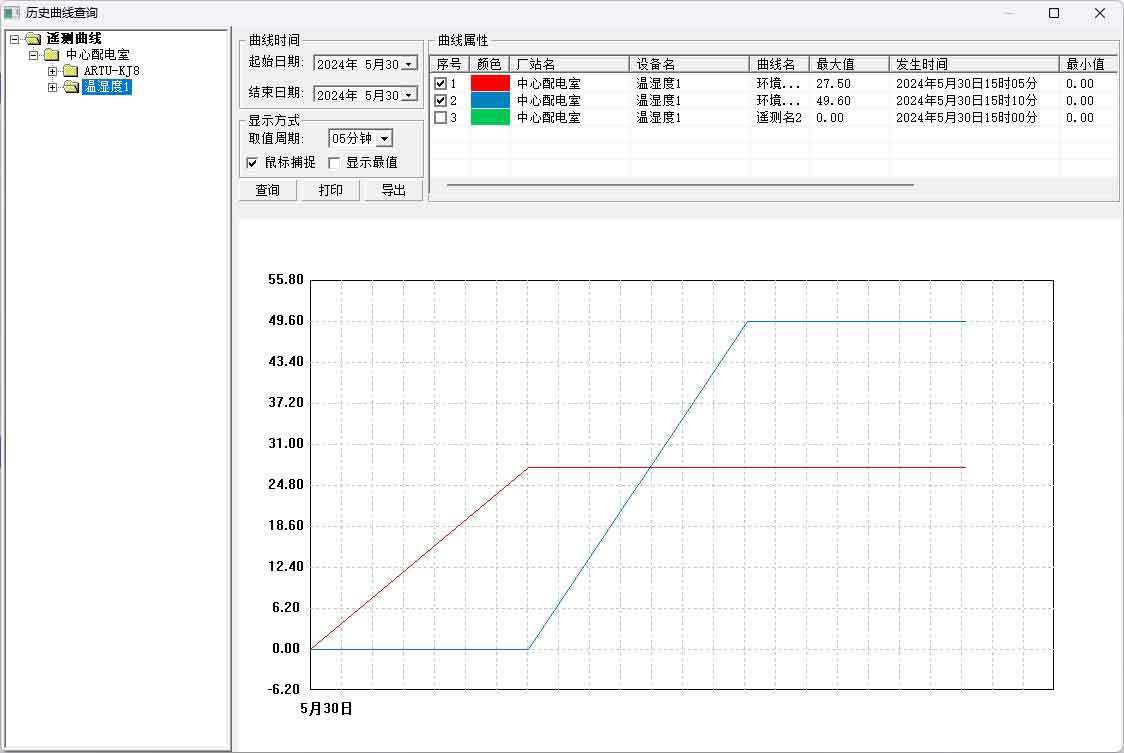Expand the ARTU-KJ8 tree node
This screenshot has height=753, width=1124.
pos(52,71)
